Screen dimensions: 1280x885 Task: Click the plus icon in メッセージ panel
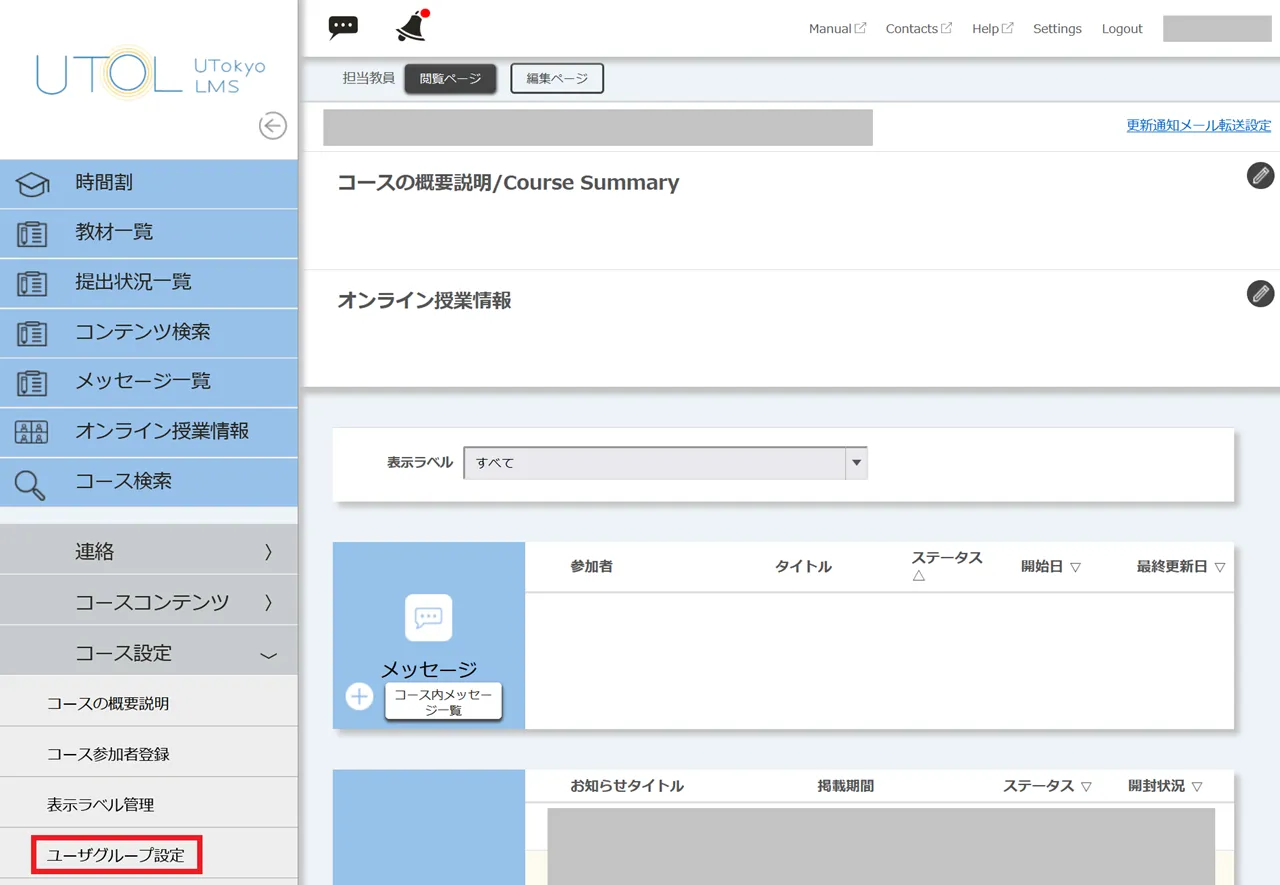pyautogui.click(x=359, y=696)
